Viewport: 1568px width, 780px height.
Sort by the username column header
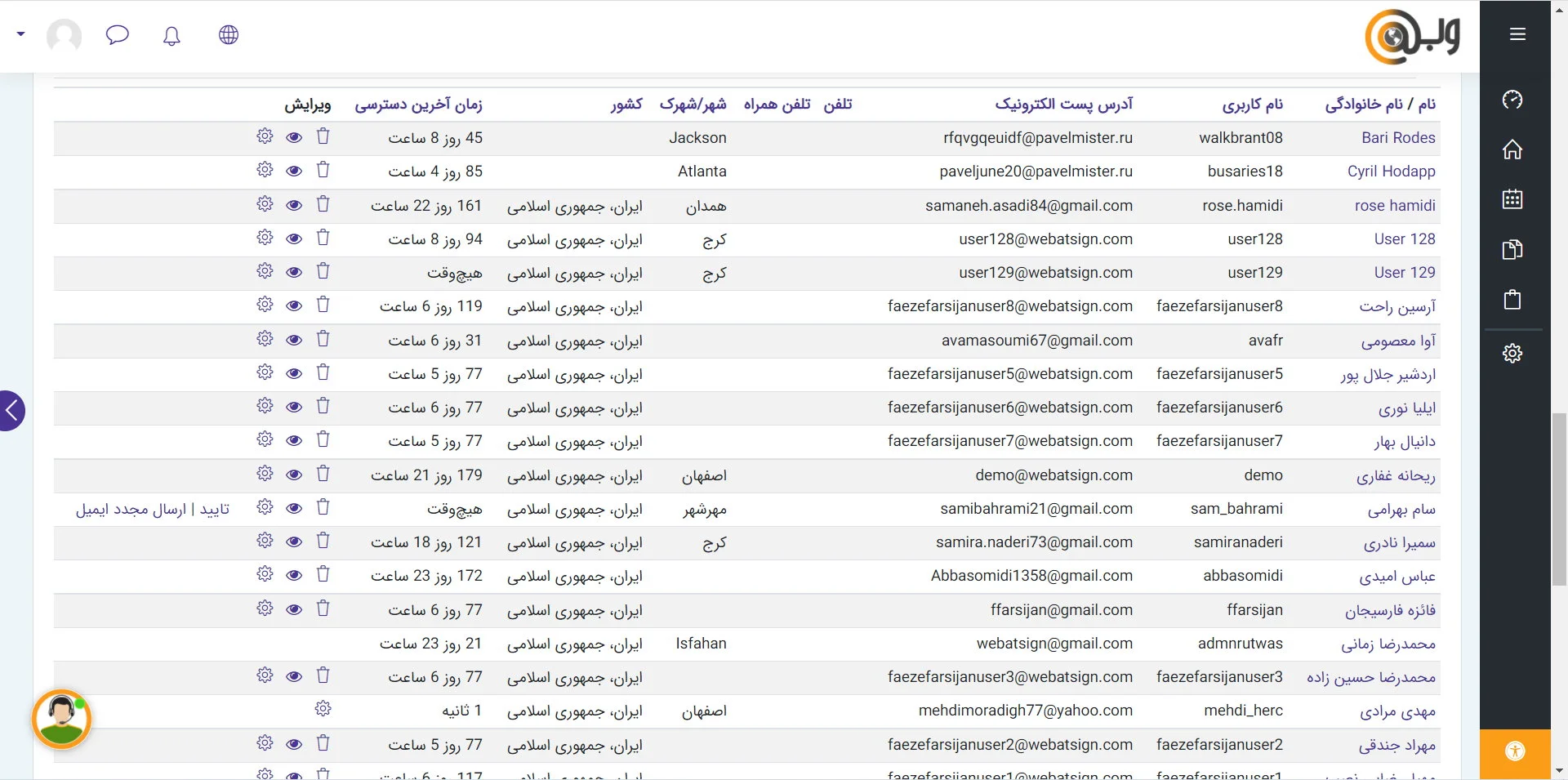pyautogui.click(x=1252, y=105)
